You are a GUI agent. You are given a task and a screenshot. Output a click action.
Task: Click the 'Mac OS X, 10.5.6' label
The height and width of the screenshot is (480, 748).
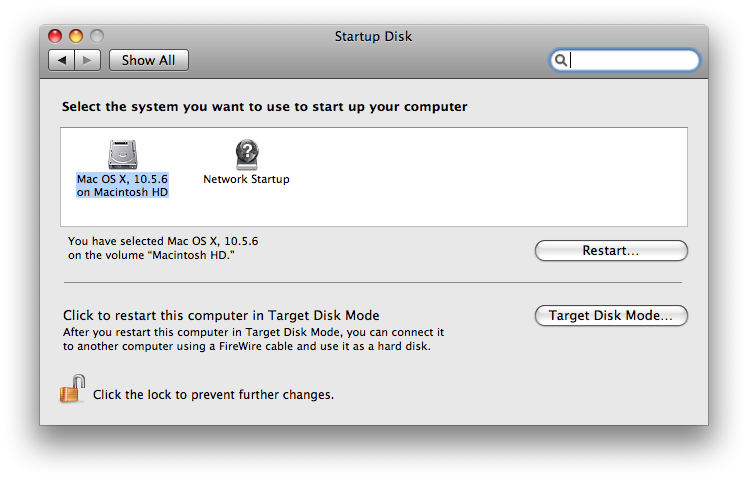point(123,179)
